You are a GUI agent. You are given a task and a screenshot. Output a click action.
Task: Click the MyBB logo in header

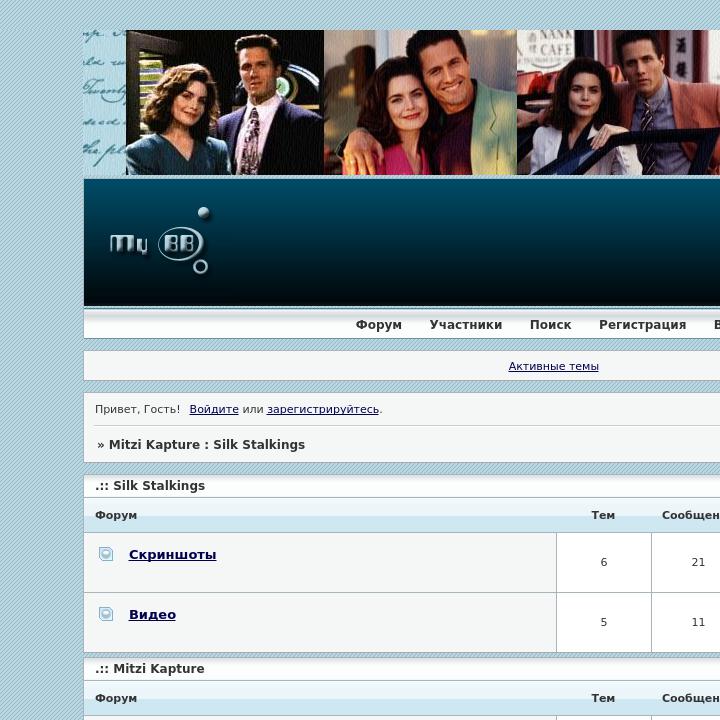[159, 241]
